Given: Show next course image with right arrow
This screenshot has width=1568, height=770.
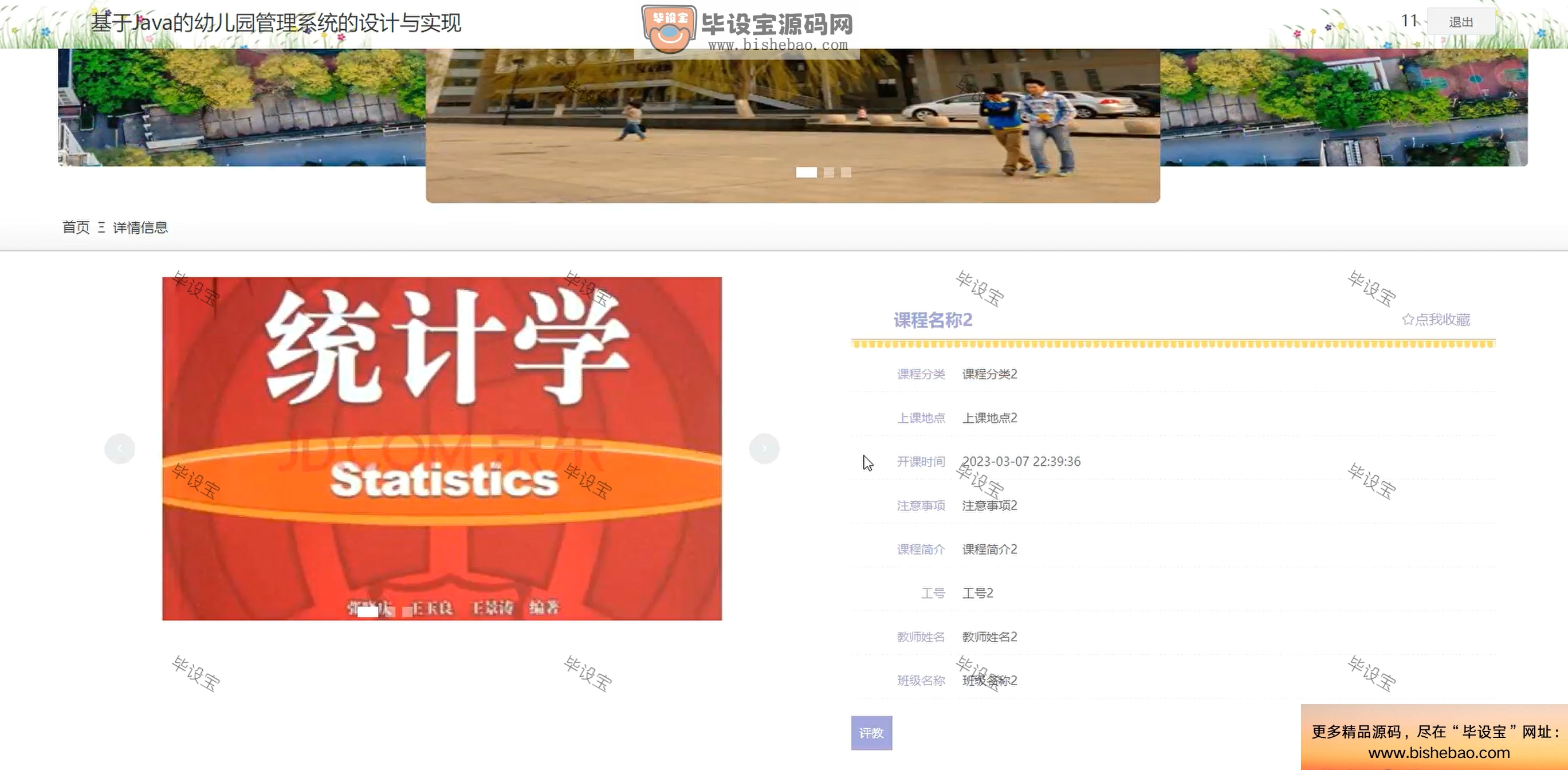Looking at the screenshot, I should tap(764, 449).
